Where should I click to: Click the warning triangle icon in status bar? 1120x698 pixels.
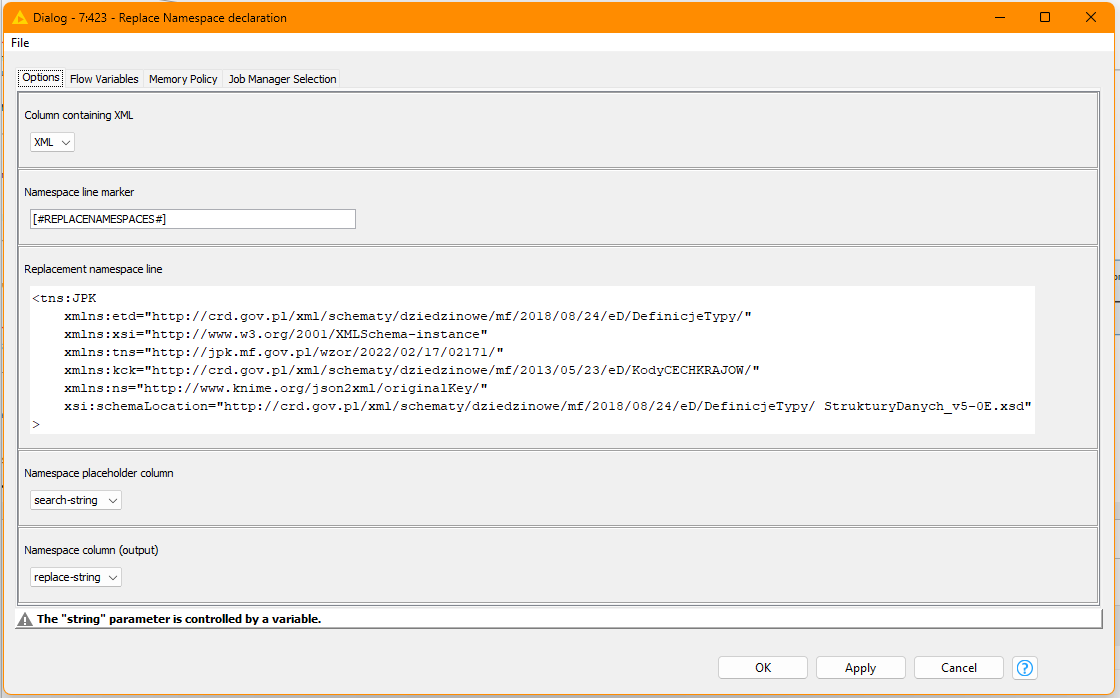[x=25, y=619]
